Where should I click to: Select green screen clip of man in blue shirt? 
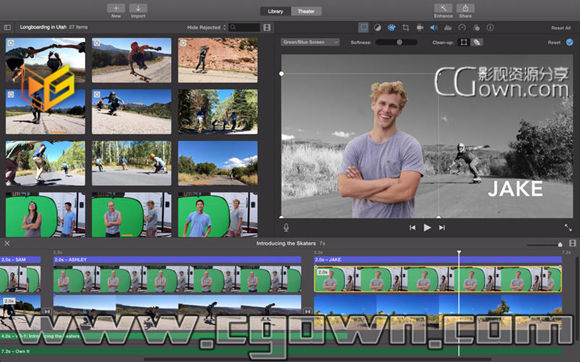point(218,214)
